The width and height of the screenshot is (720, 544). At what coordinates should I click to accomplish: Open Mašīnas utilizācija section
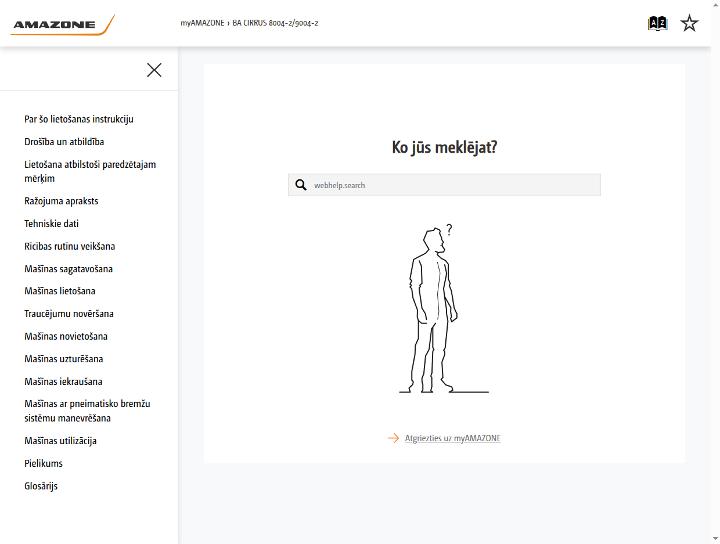(x=60, y=441)
